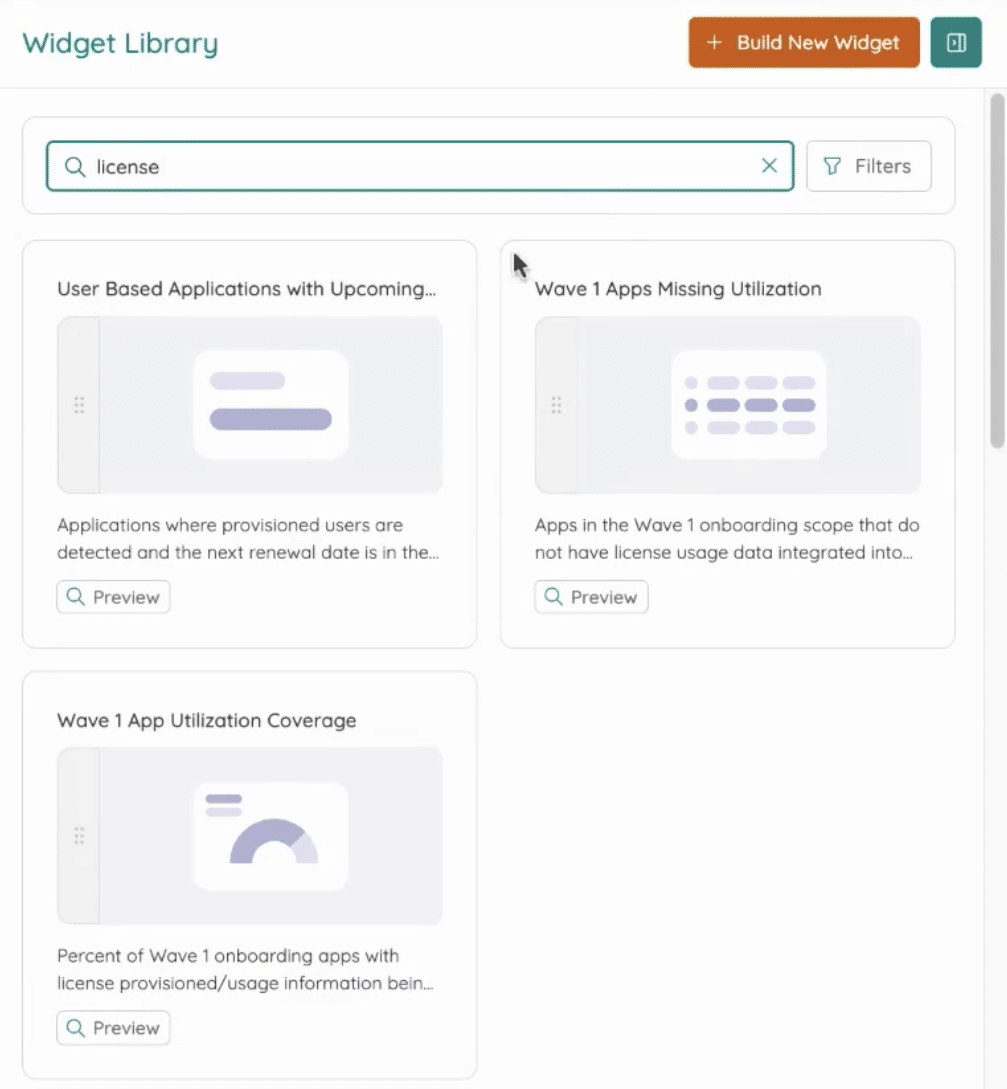The height and width of the screenshot is (1089, 1007).
Task: Click the funnel icon on the Filters button
Action: tap(833, 166)
